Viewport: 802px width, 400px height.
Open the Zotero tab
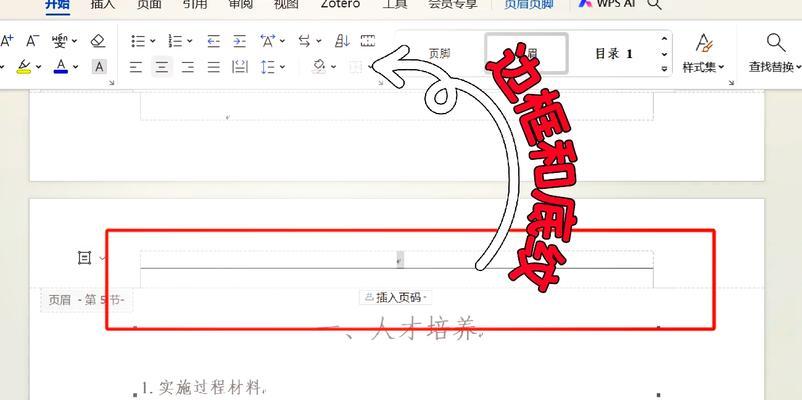341,4
